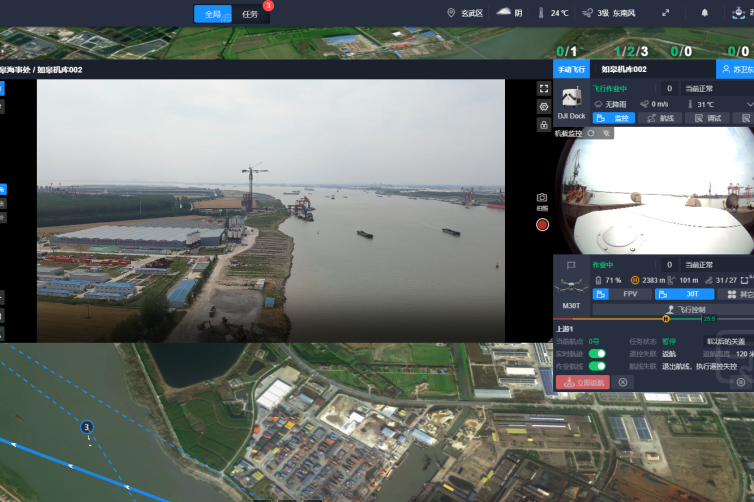The width and height of the screenshot is (754, 502).
Task: Click the home distance H icon 2383 m
Action: pyautogui.click(x=635, y=280)
